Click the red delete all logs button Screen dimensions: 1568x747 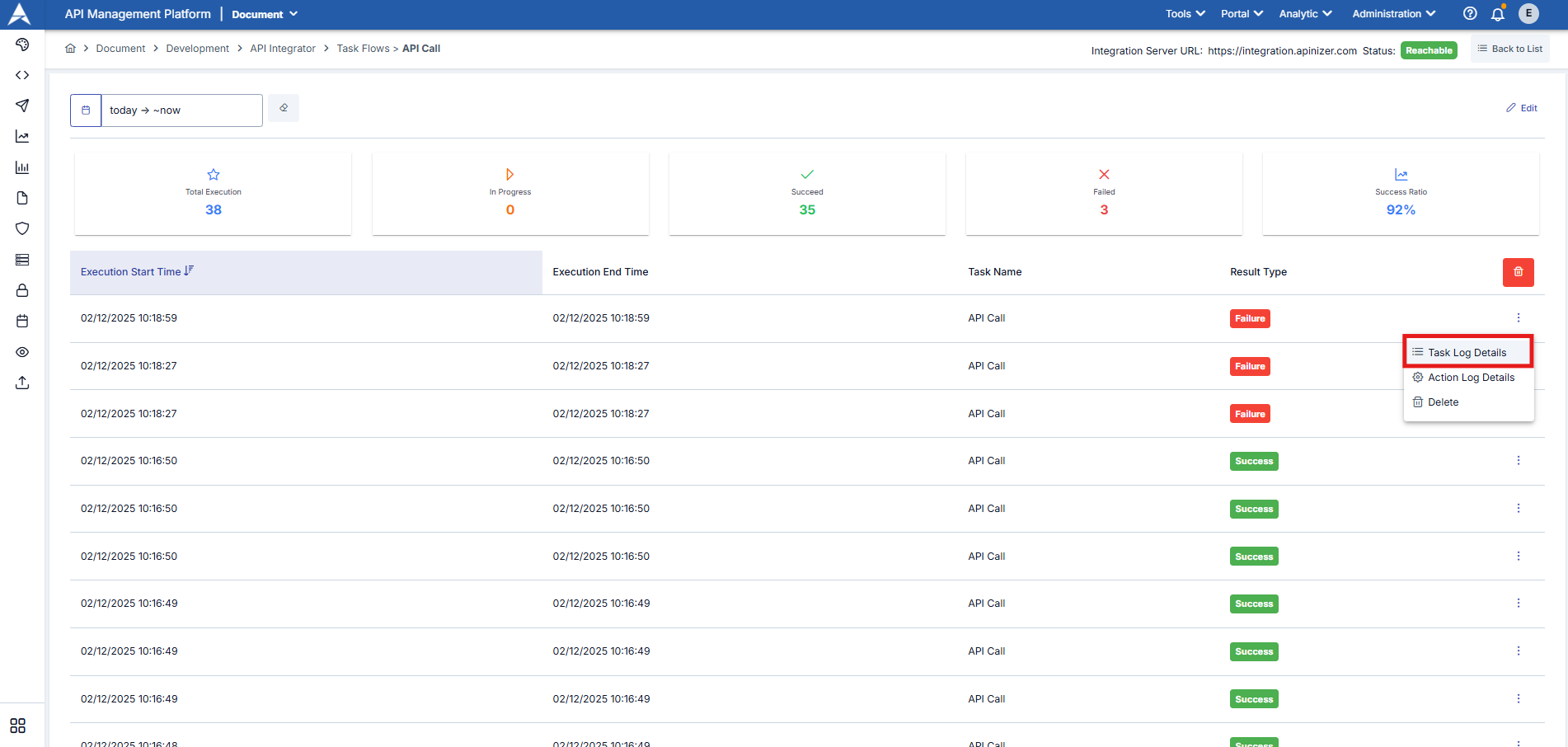pyautogui.click(x=1518, y=272)
